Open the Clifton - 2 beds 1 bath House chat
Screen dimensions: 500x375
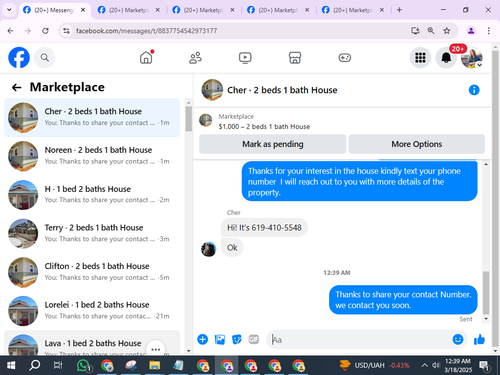pyautogui.click(x=92, y=272)
